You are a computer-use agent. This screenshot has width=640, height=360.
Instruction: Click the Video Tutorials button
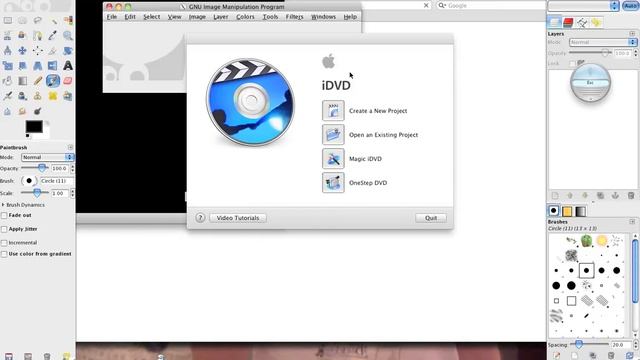[x=238, y=218]
